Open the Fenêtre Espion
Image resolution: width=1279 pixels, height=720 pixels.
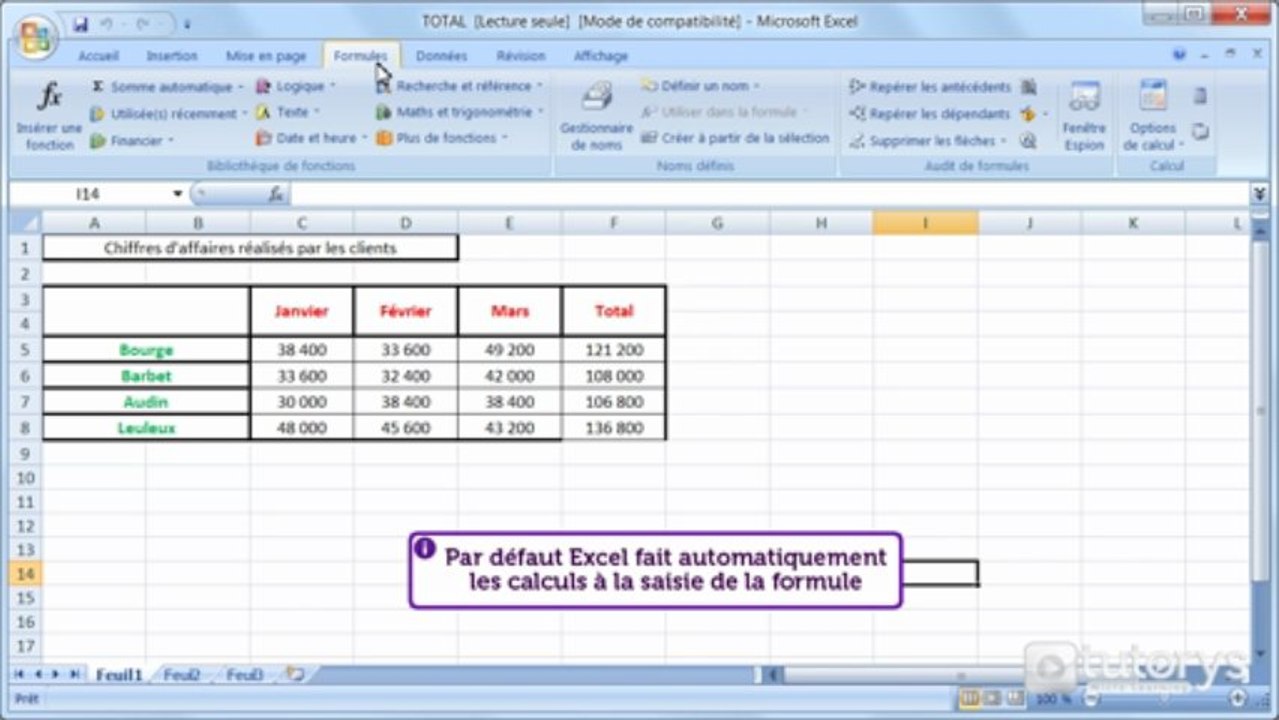1084,116
